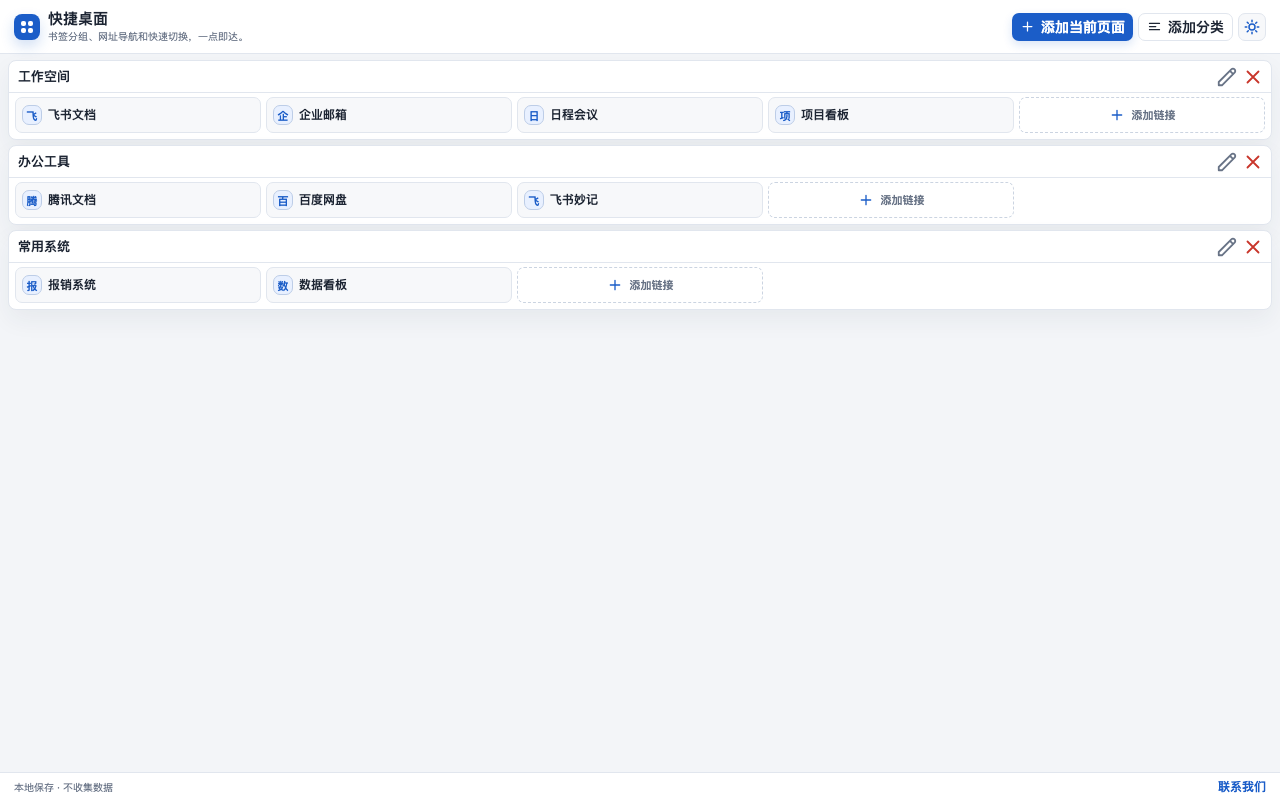Click the 工作空间 category title
This screenshot has height=800, width=1280.
click(x=44, y=77)
